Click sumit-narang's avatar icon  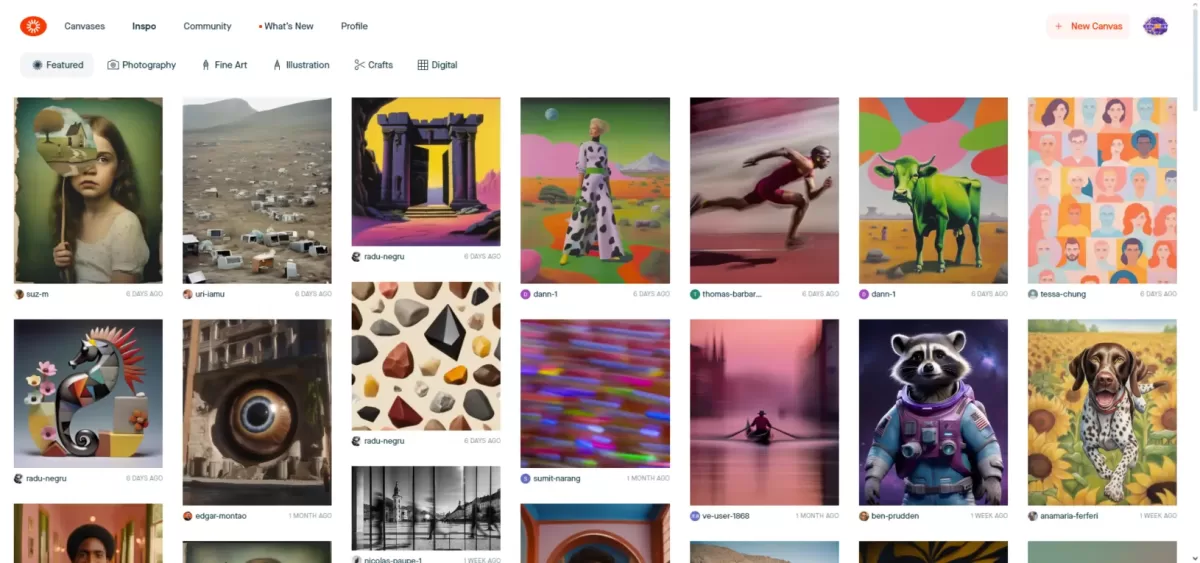(x=526, y=479)
